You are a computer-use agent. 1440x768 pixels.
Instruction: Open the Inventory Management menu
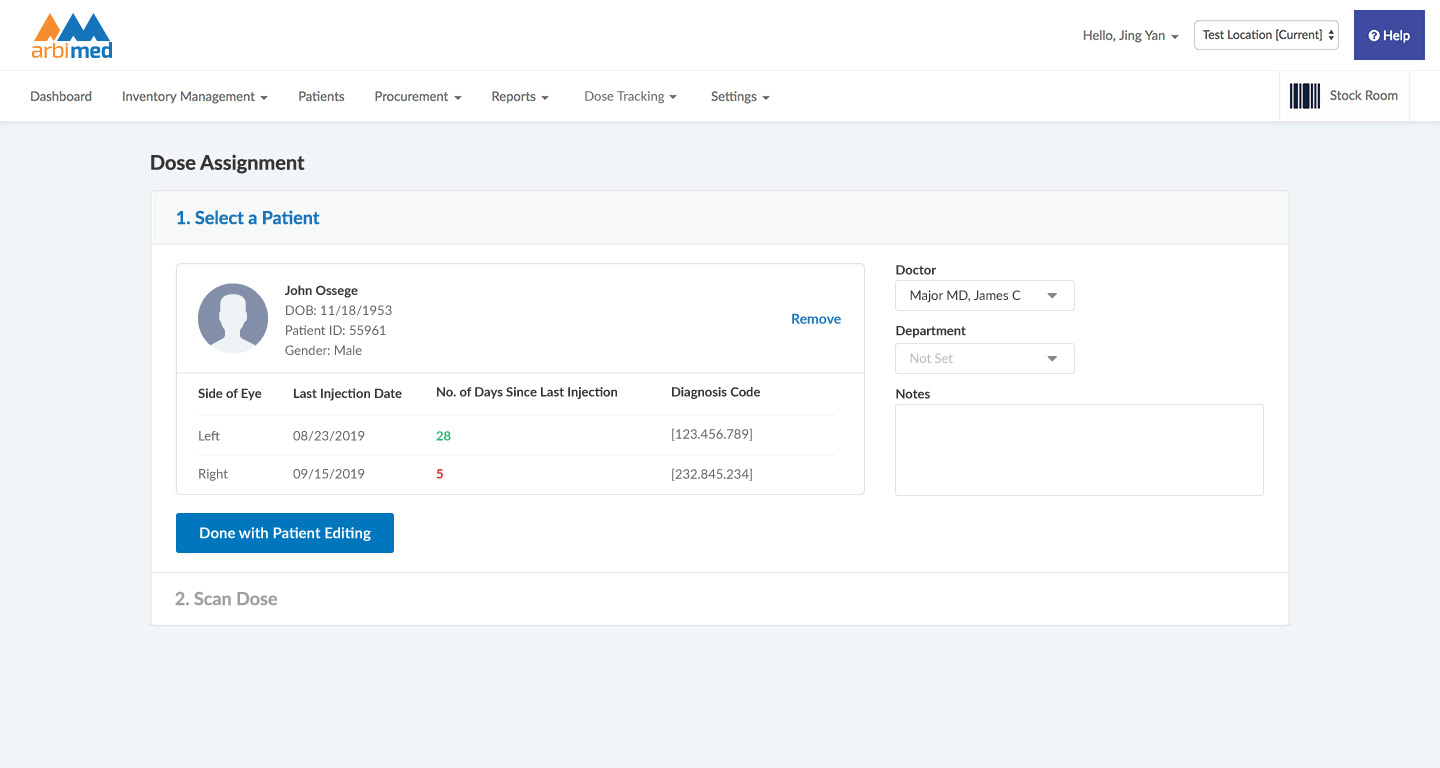(194, 97)
